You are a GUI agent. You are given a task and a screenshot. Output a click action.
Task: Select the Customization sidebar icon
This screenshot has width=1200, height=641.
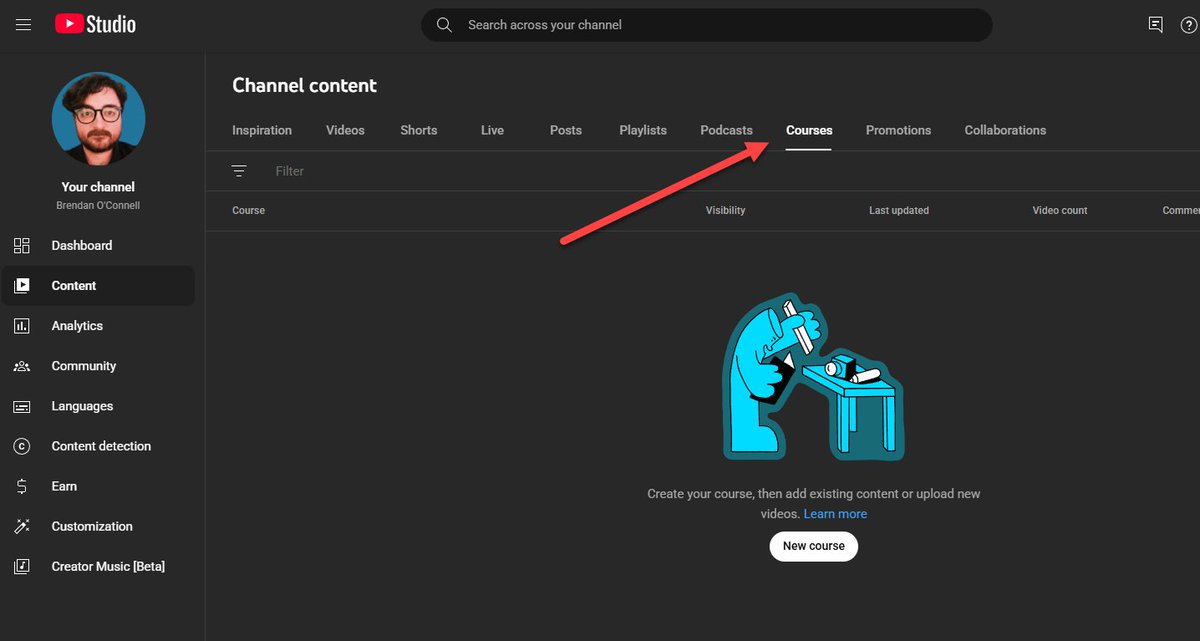tap(22, 525)
